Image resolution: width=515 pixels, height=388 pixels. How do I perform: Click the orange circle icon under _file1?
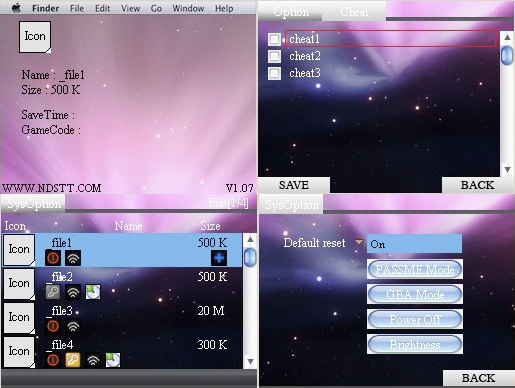click(x=53, y=258)
